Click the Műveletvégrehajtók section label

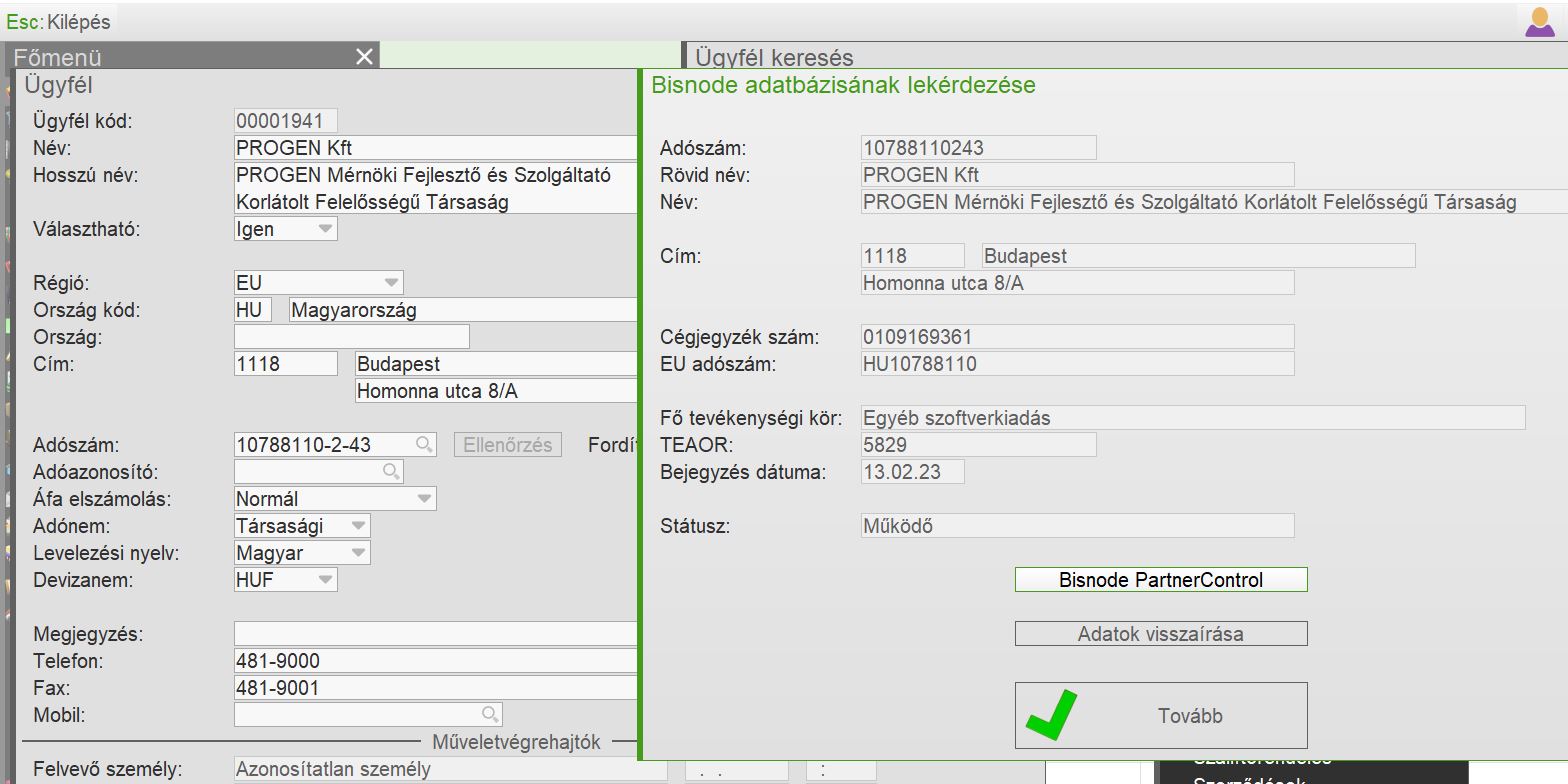coord(516,742)
